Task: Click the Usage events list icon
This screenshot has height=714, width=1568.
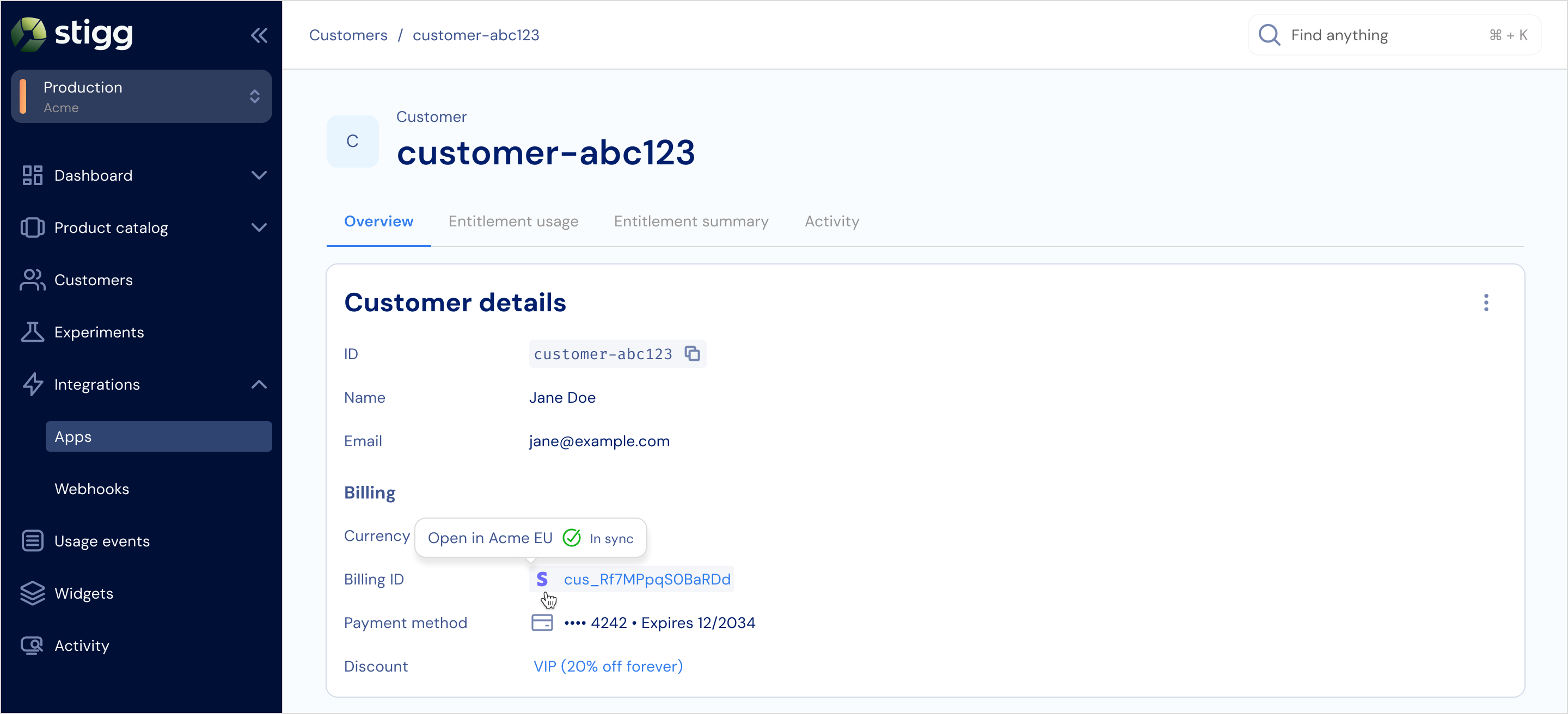Action: 32,540
